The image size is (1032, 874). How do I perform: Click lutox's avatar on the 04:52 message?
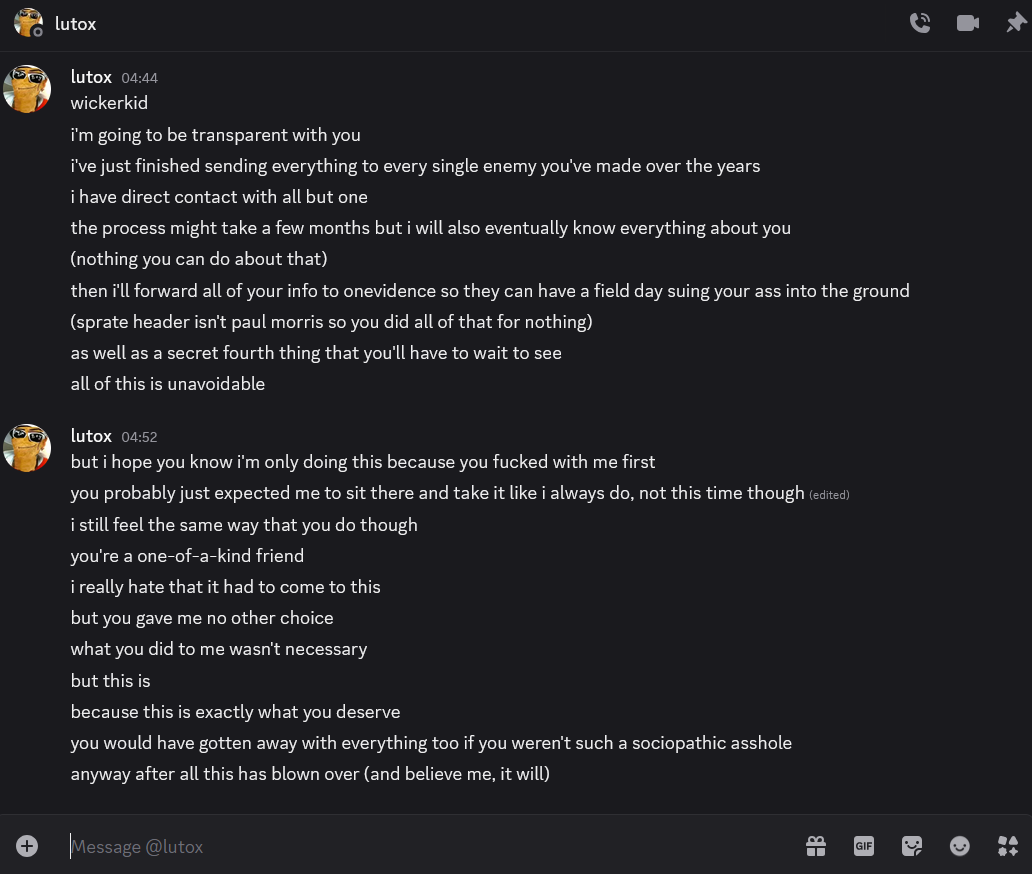click(x=27, y=448)
